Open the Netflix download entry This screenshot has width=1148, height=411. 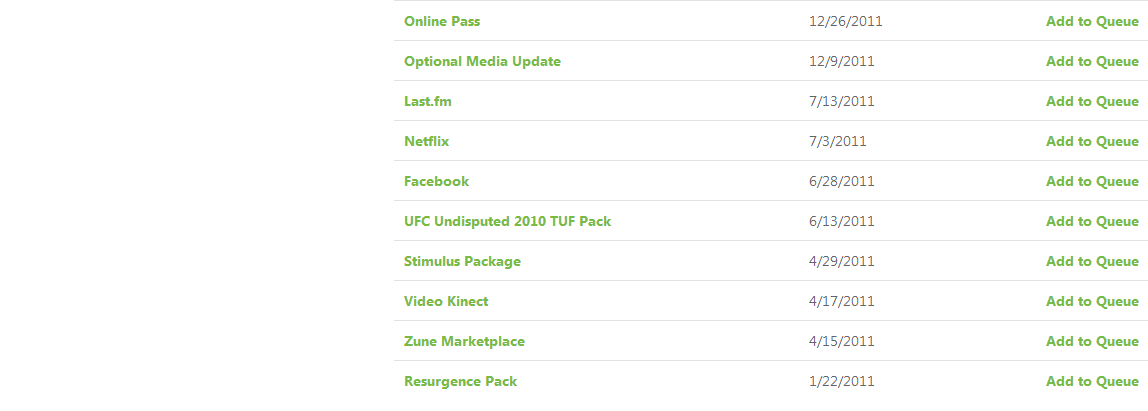tap(426, 141)
